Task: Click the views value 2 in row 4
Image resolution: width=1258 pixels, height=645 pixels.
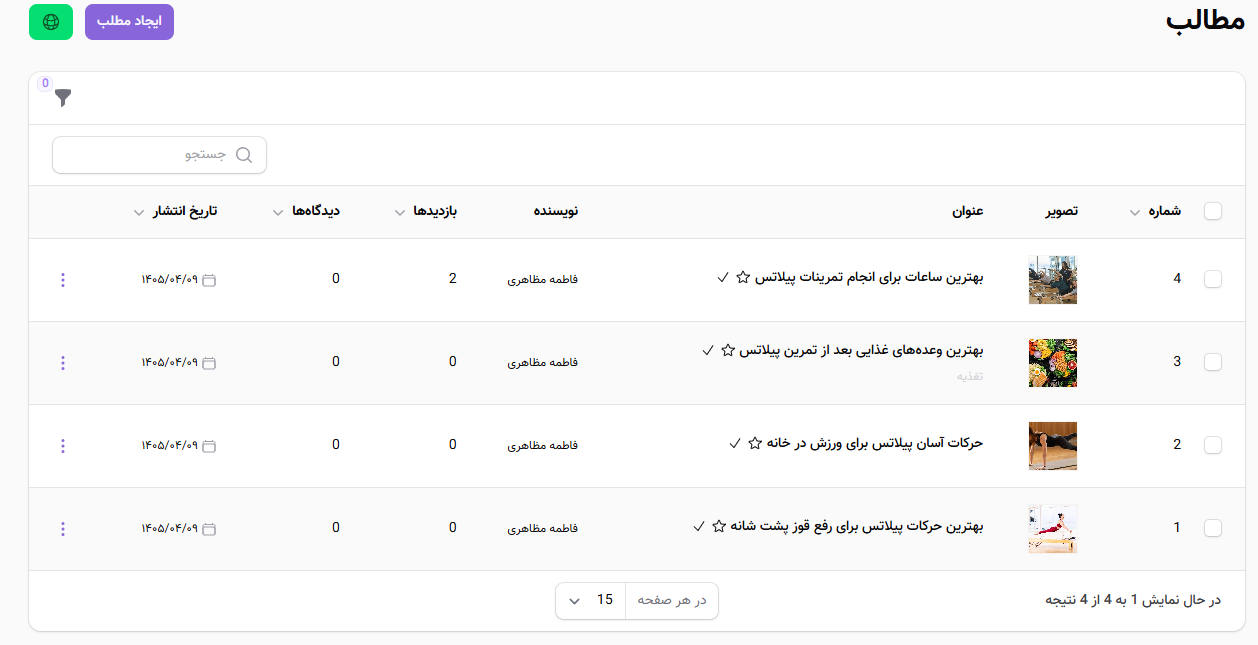Action: pos(453,279)
